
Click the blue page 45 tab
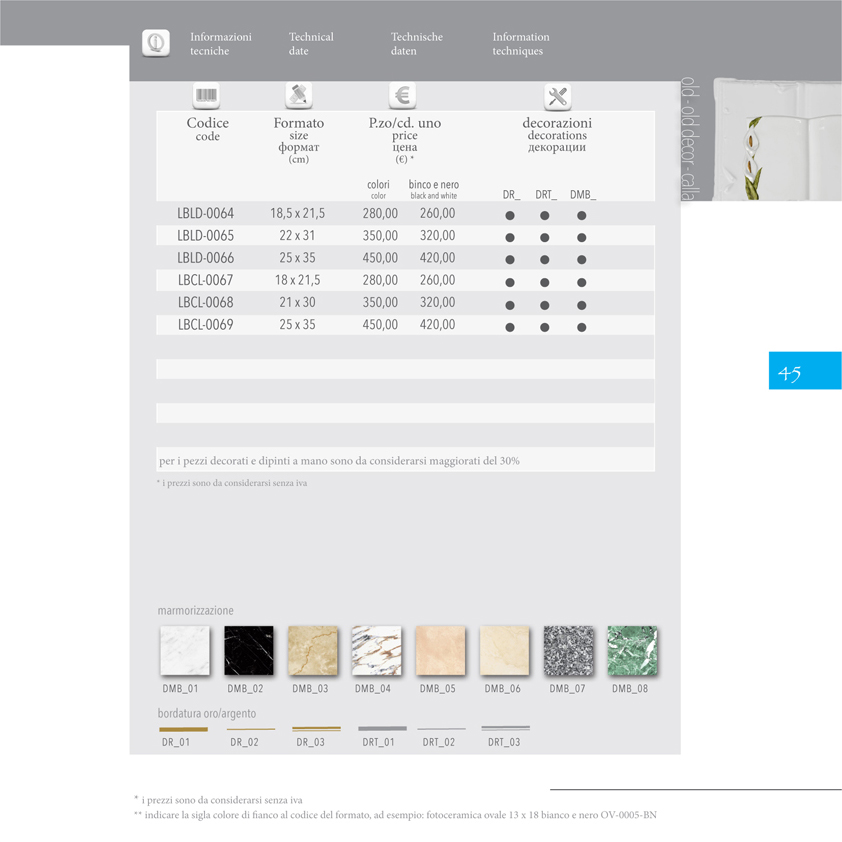click(x=804, y=371)
